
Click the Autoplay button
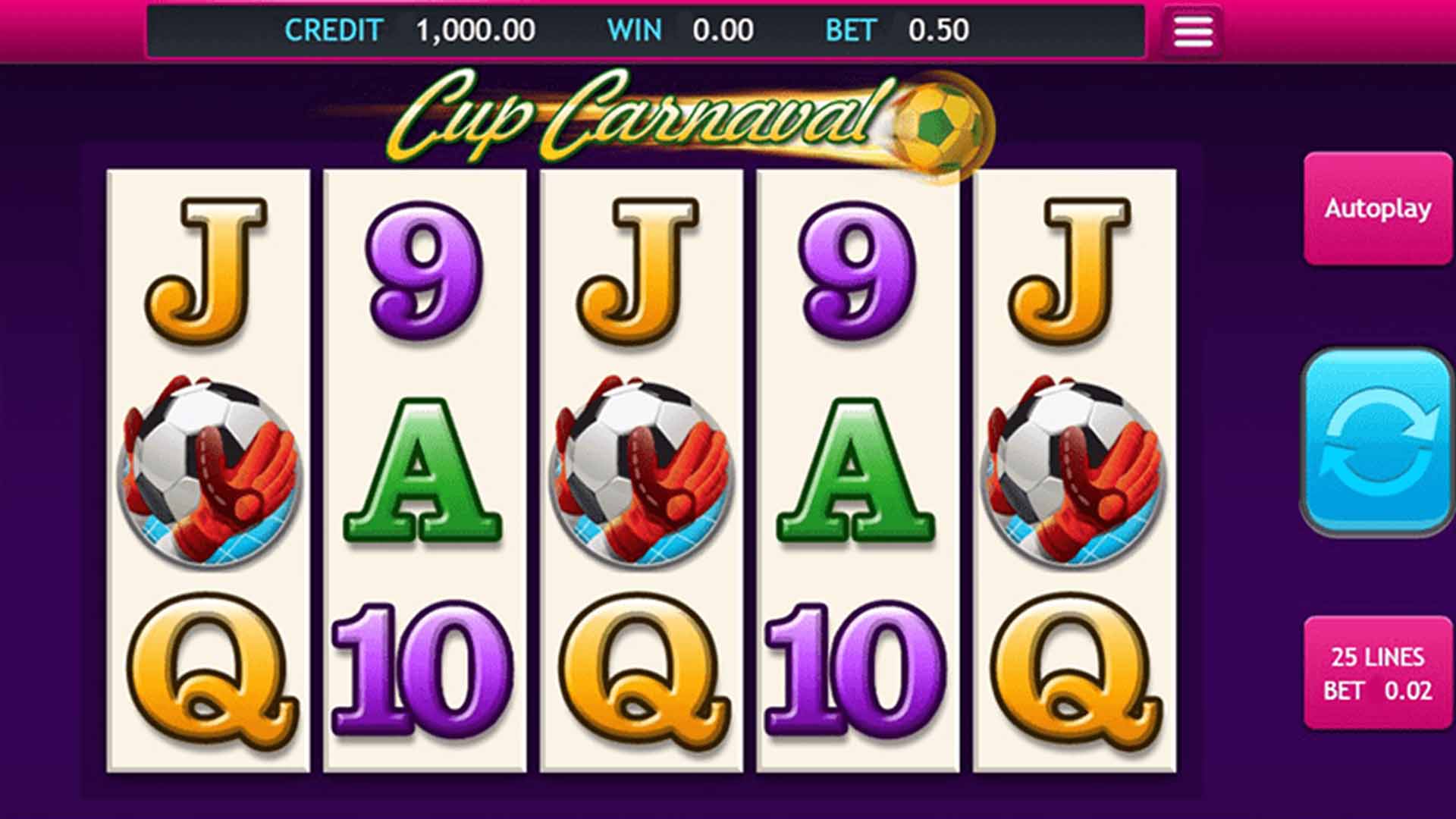click(x=1377, y=209)
